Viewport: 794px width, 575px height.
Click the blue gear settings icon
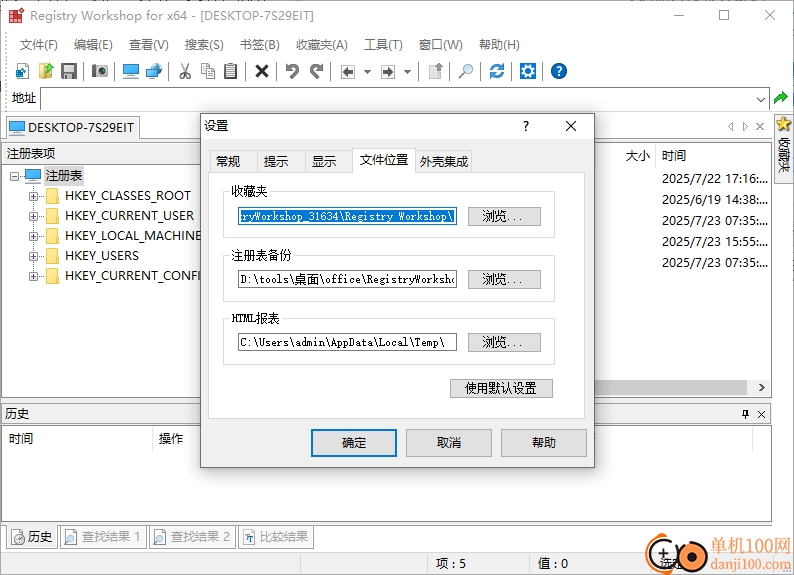tap(528, 71)
